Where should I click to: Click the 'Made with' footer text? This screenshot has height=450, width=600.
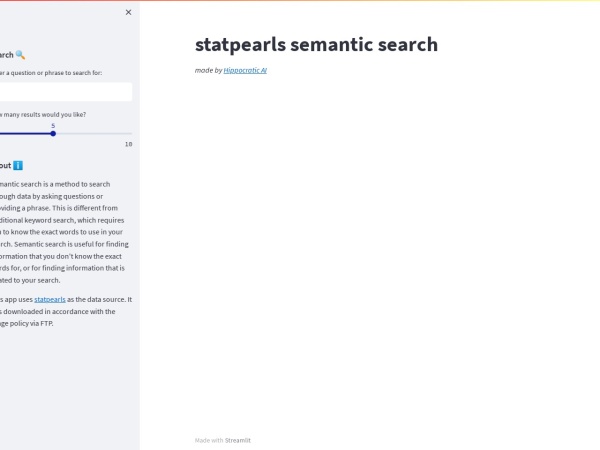pyautogui.click(x=209, y=440)
